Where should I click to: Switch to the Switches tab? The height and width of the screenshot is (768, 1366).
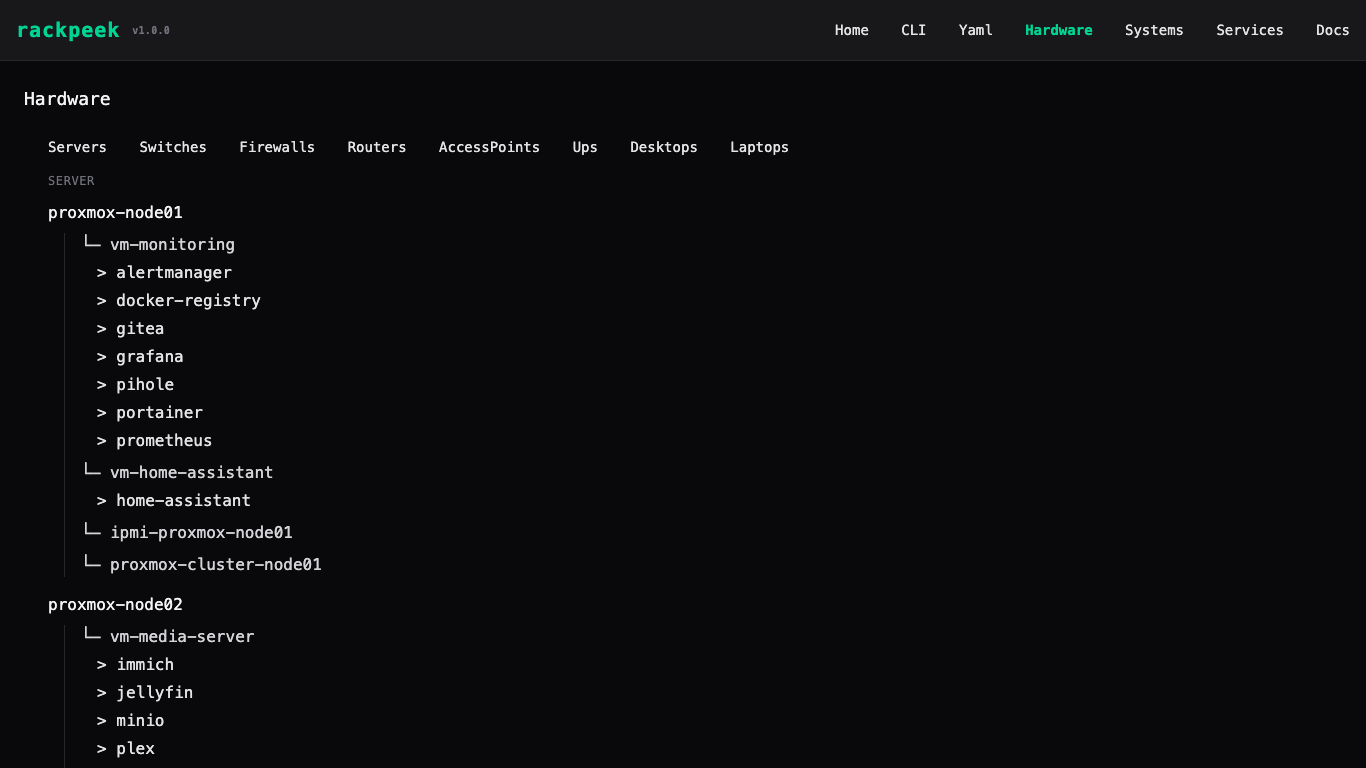pos(172,147)
